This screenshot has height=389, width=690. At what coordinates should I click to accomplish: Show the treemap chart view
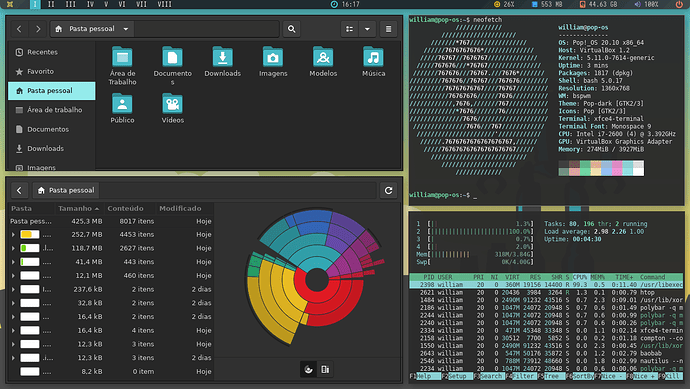point(325,370)
